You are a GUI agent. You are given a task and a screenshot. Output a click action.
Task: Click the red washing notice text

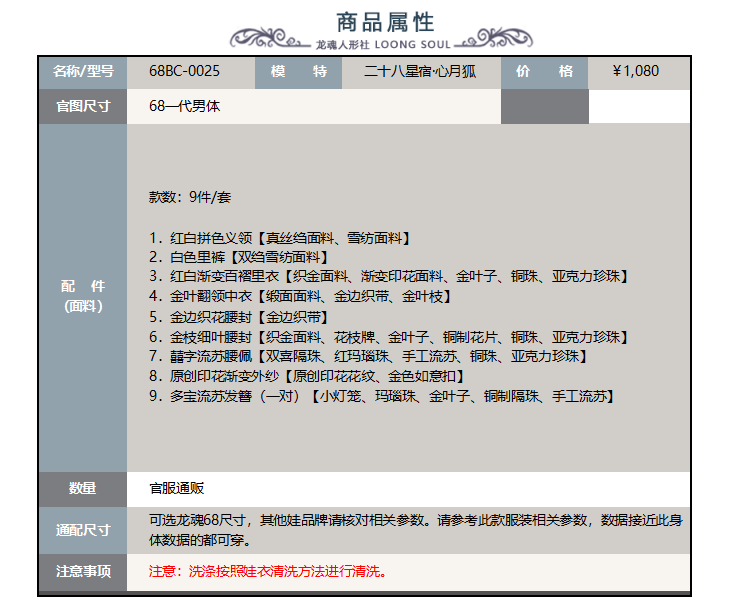pos(267,572)
